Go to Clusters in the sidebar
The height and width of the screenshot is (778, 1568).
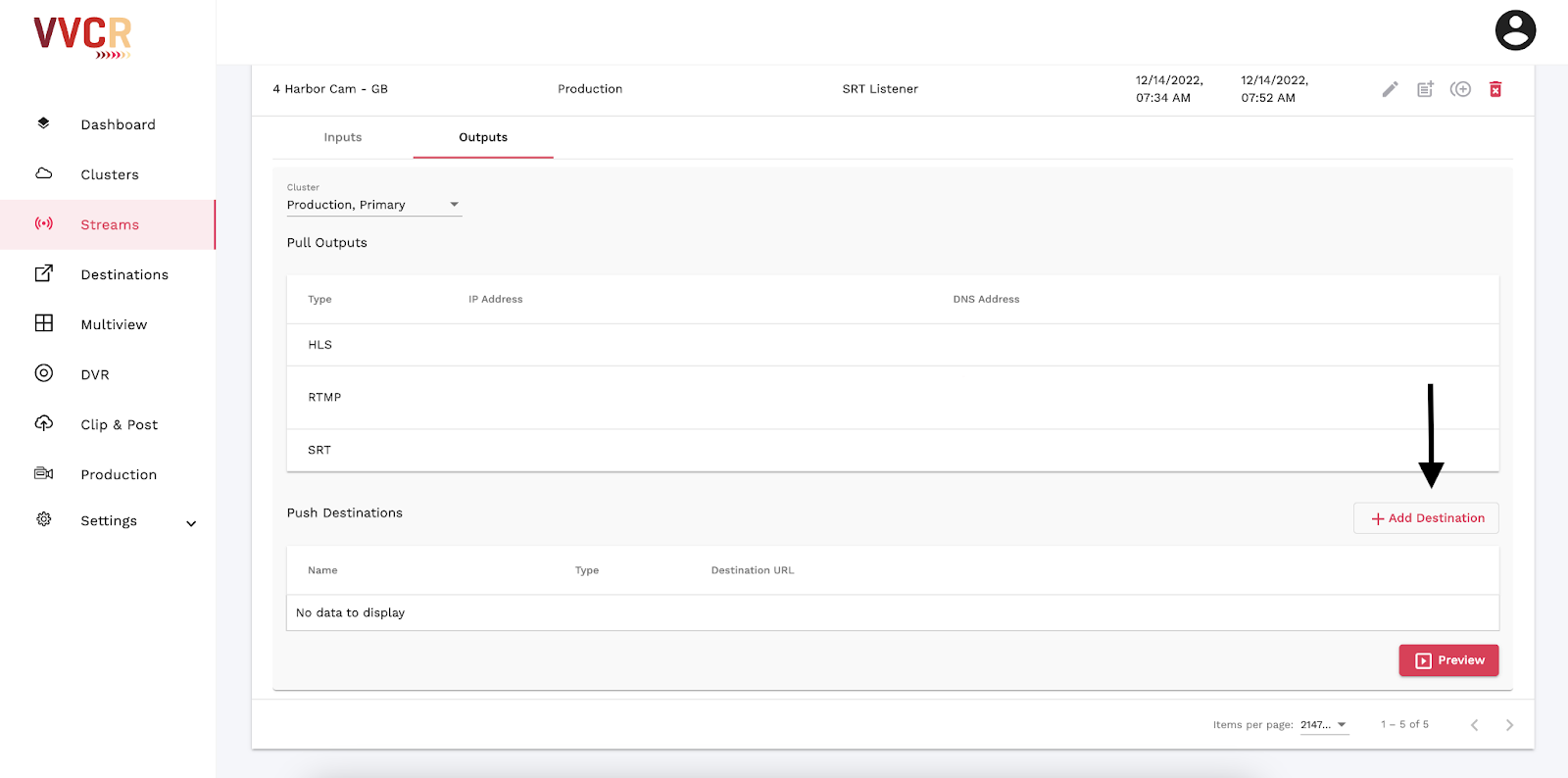coord(110,174)
